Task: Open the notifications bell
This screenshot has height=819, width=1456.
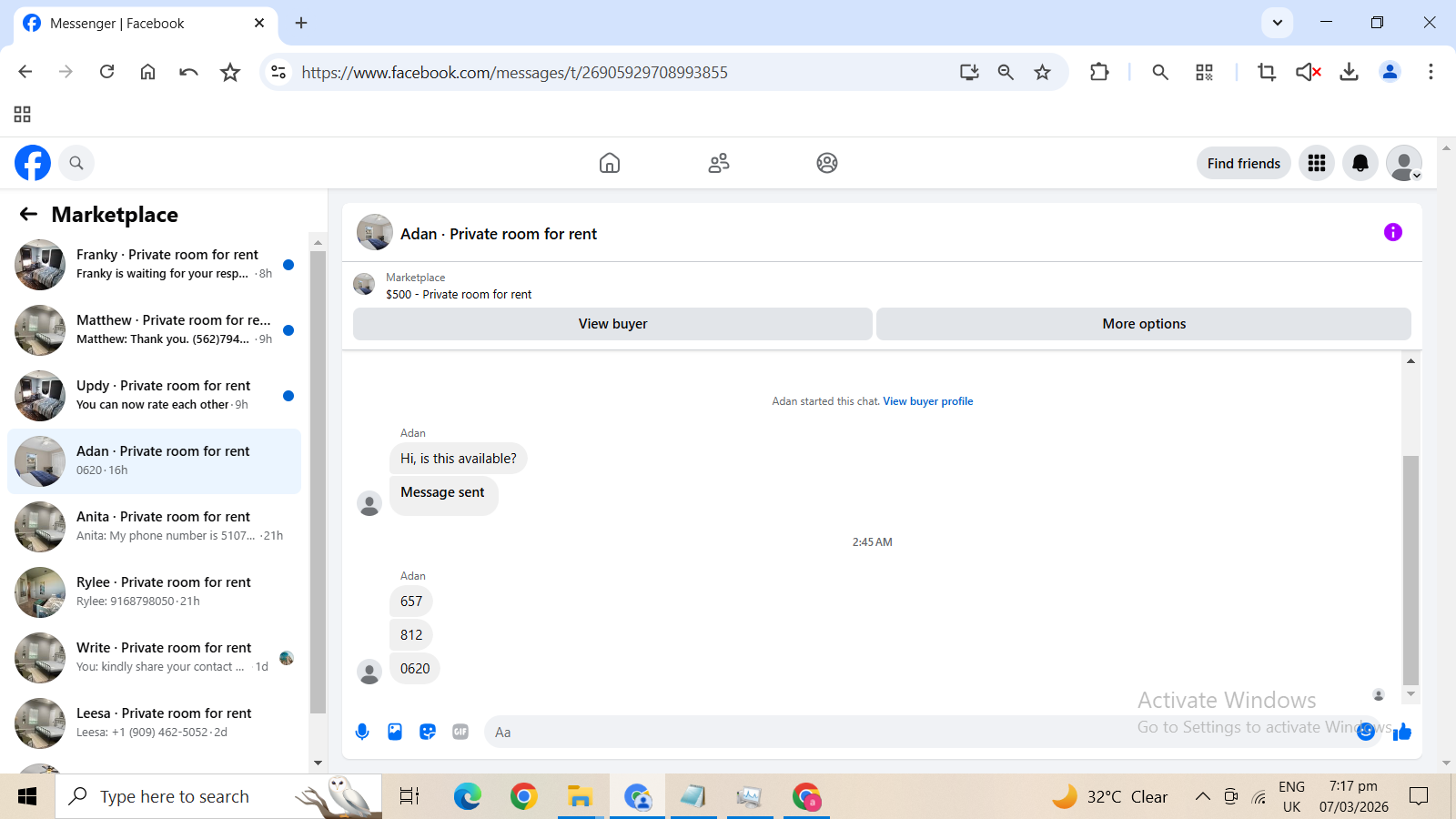Action: tap(1360, 163)
